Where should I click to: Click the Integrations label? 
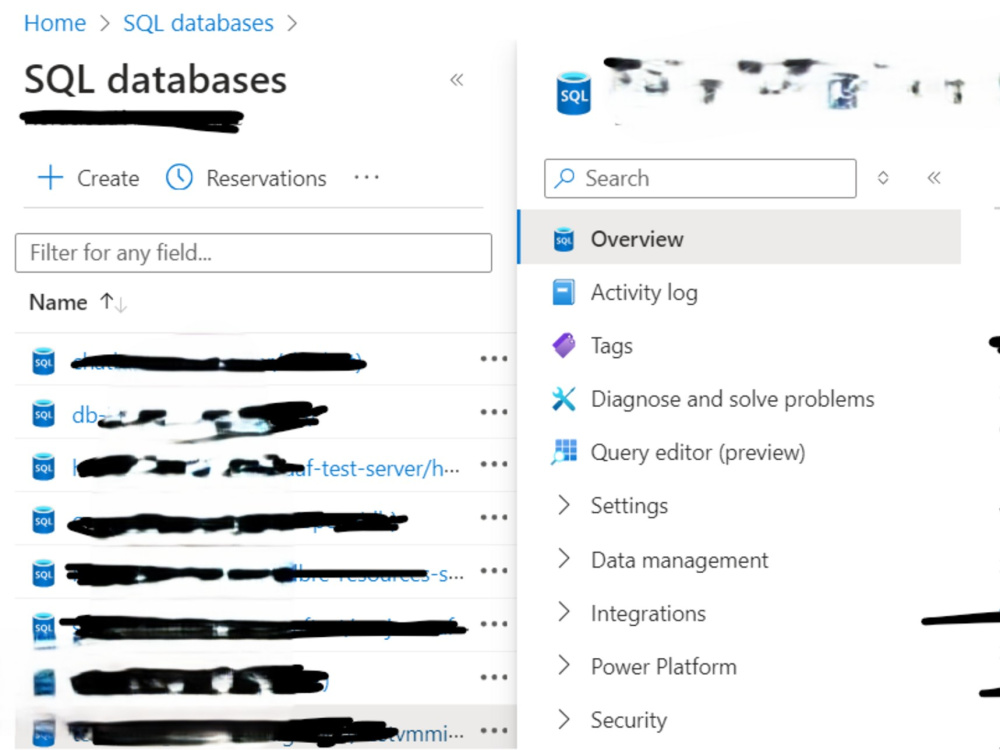[x=648, y=614]
